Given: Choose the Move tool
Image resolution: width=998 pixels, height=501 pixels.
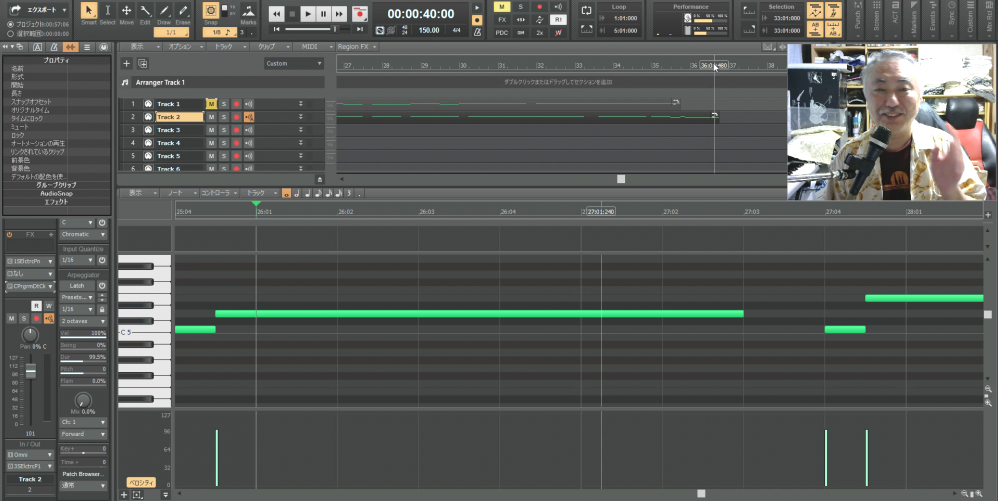Looking at the screenshot, I should (126, 13).
